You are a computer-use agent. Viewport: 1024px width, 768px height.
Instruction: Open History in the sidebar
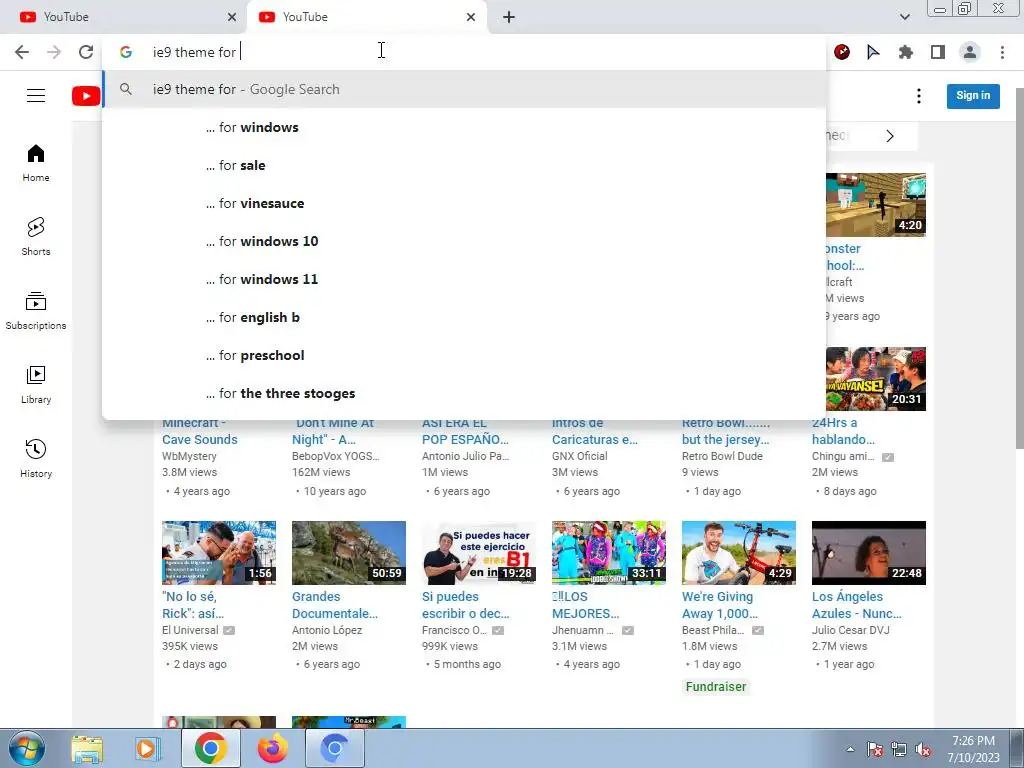click(x=36, y=459)
